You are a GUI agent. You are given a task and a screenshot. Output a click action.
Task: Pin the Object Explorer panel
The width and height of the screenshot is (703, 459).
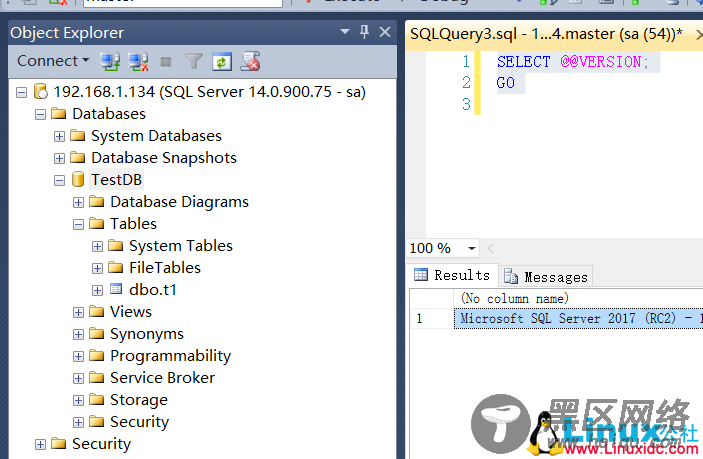[364, 32]
